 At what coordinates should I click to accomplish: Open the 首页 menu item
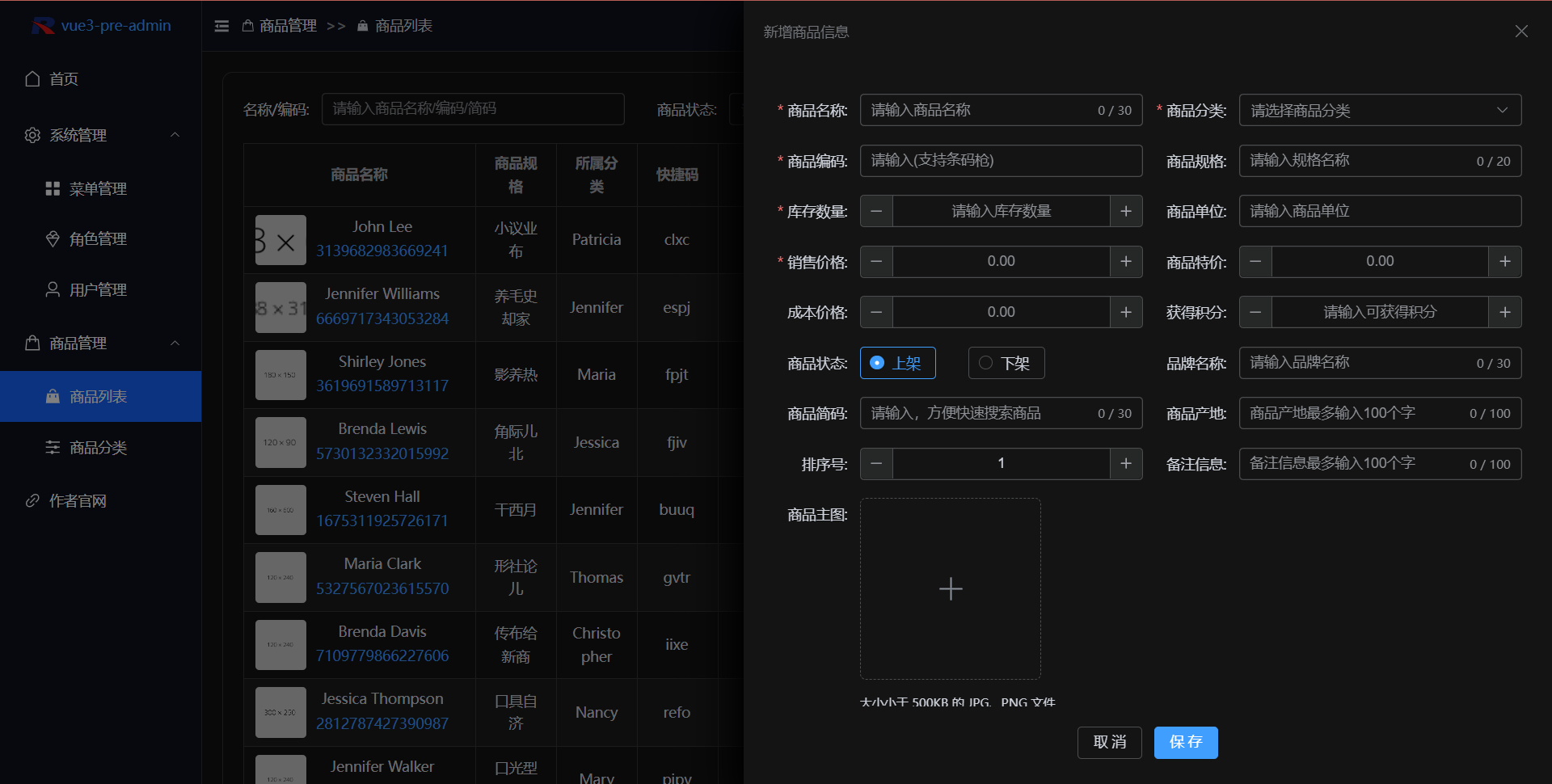(100, 78)
